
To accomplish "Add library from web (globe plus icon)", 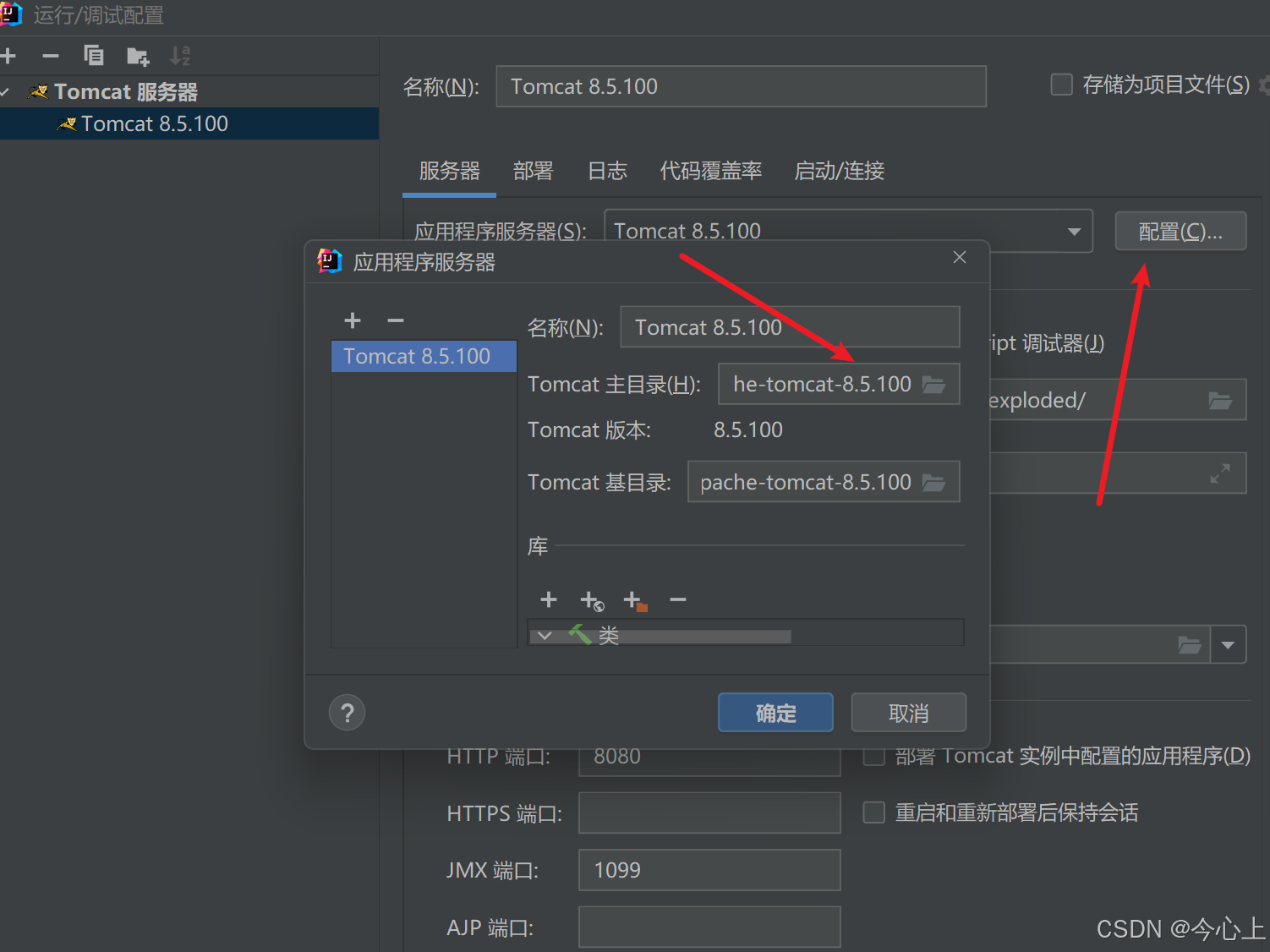I will 592,601.
